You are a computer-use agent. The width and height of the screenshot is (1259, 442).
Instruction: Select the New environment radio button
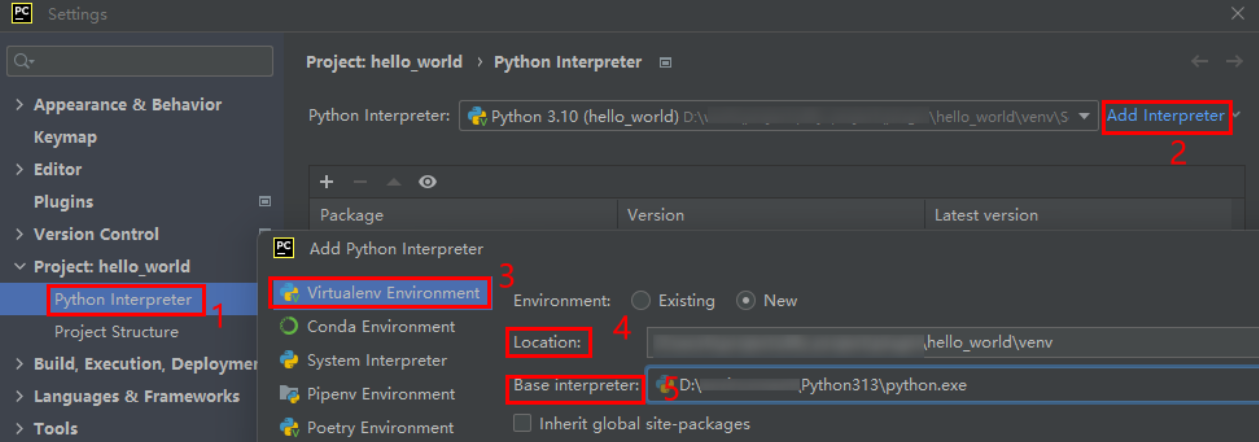pyautogui.click(x=745, y=300)
